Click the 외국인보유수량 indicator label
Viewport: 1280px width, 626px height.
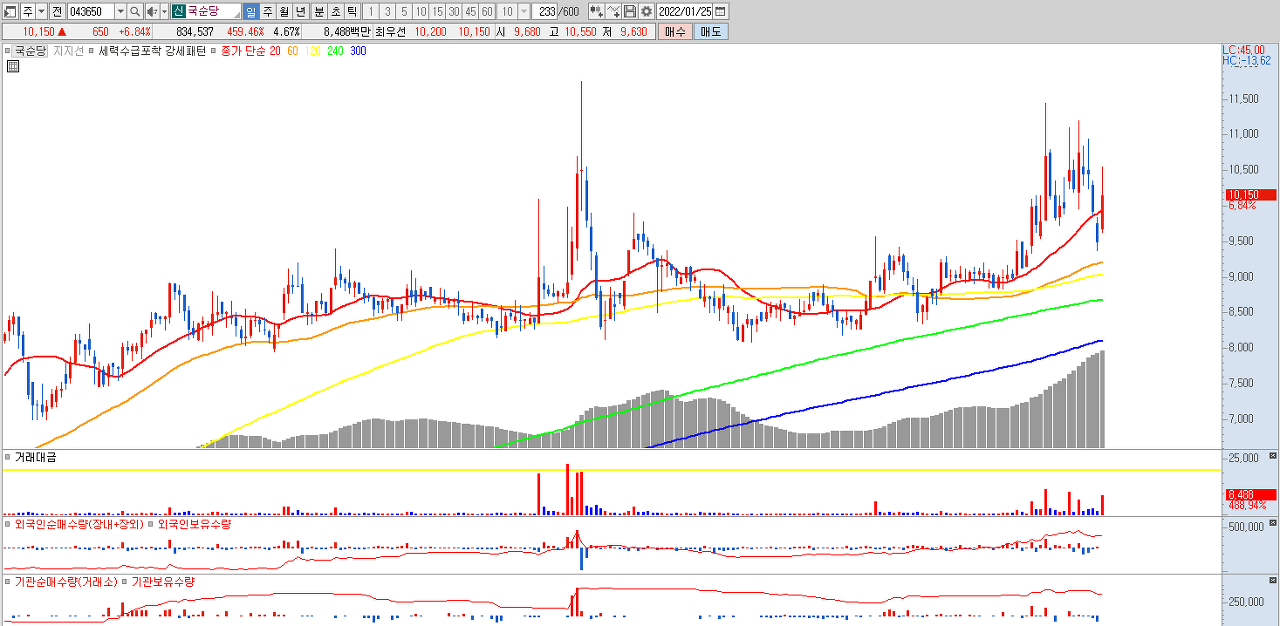coord(195,524)
